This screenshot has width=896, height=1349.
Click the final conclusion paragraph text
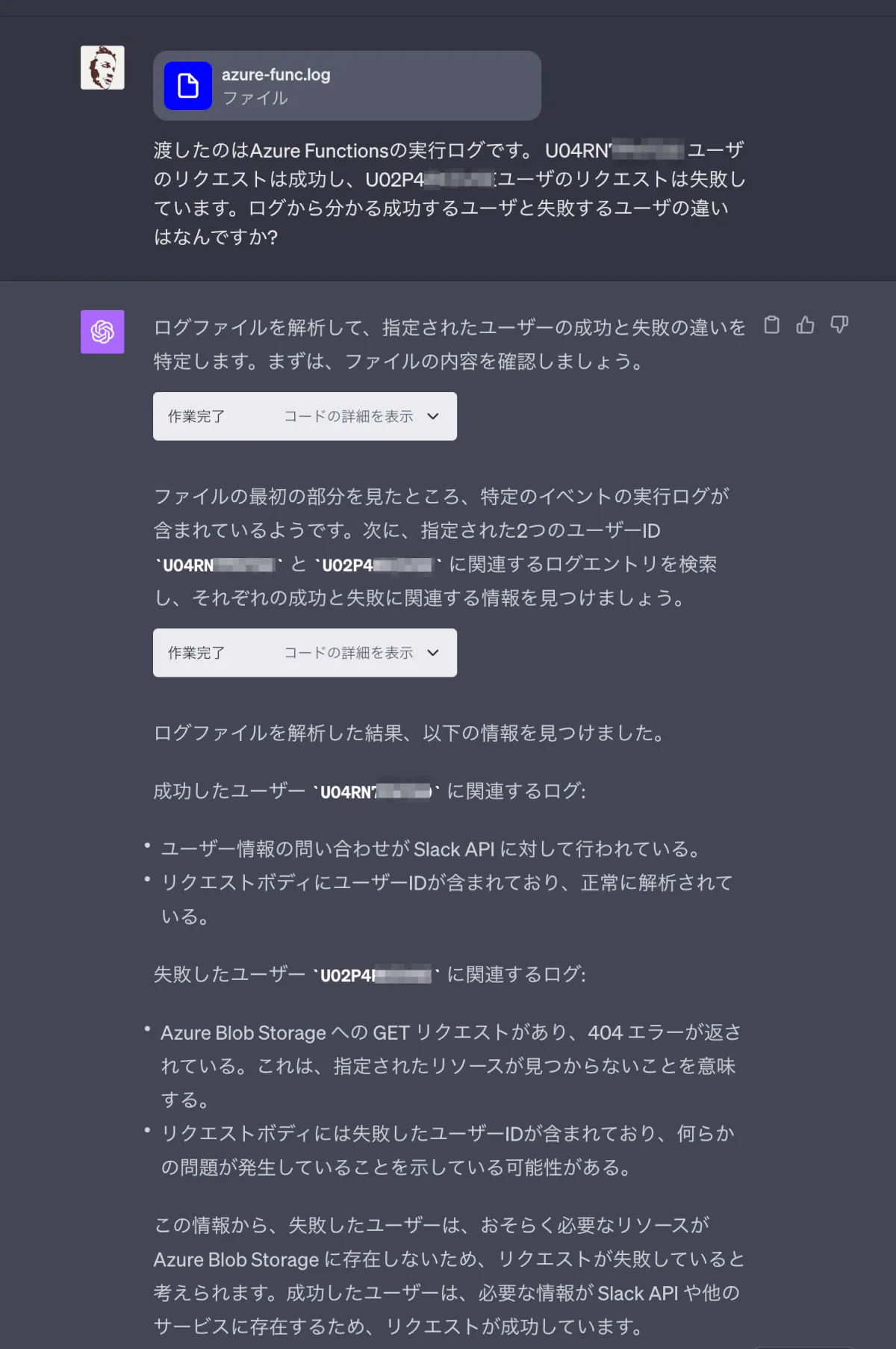tap(448, 1276)
